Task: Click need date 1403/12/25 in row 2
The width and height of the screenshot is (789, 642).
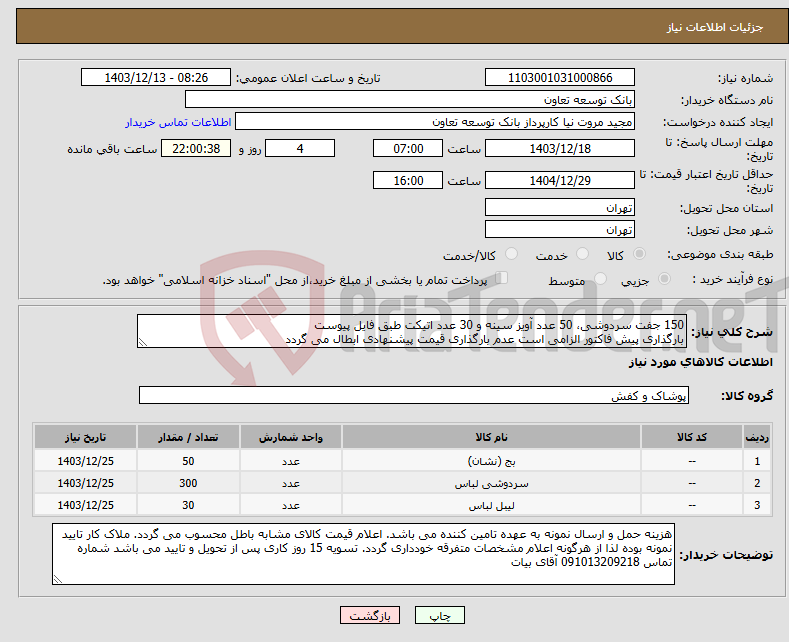Action: 86,484
